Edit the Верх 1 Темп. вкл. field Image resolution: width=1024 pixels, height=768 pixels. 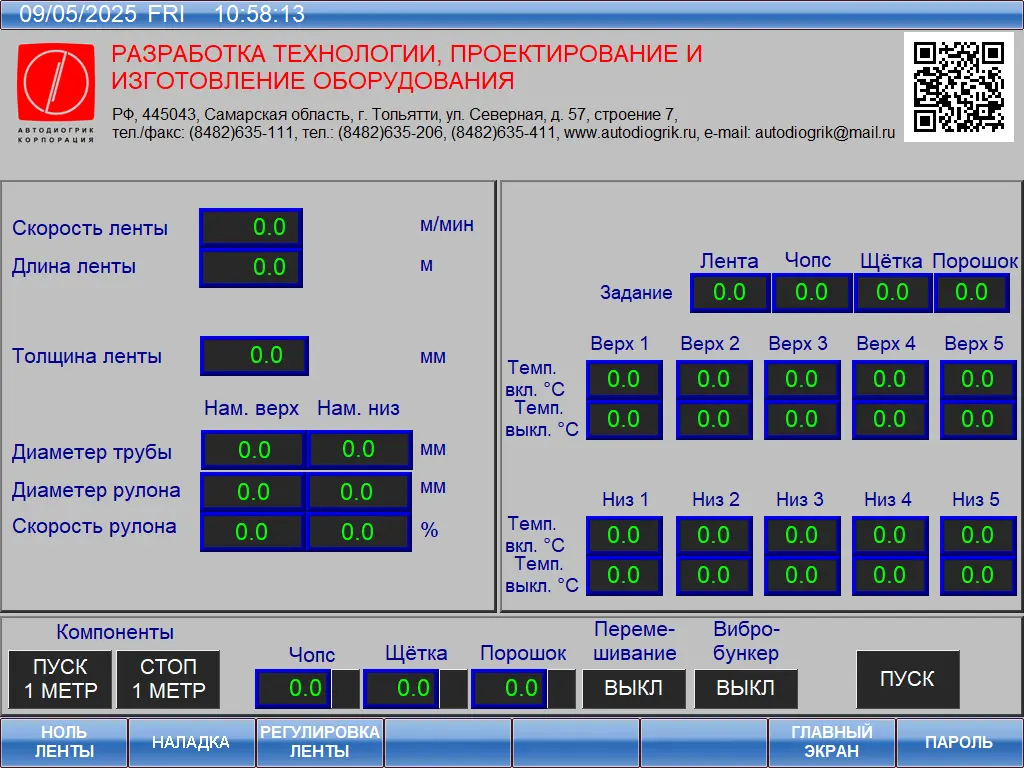624,379
